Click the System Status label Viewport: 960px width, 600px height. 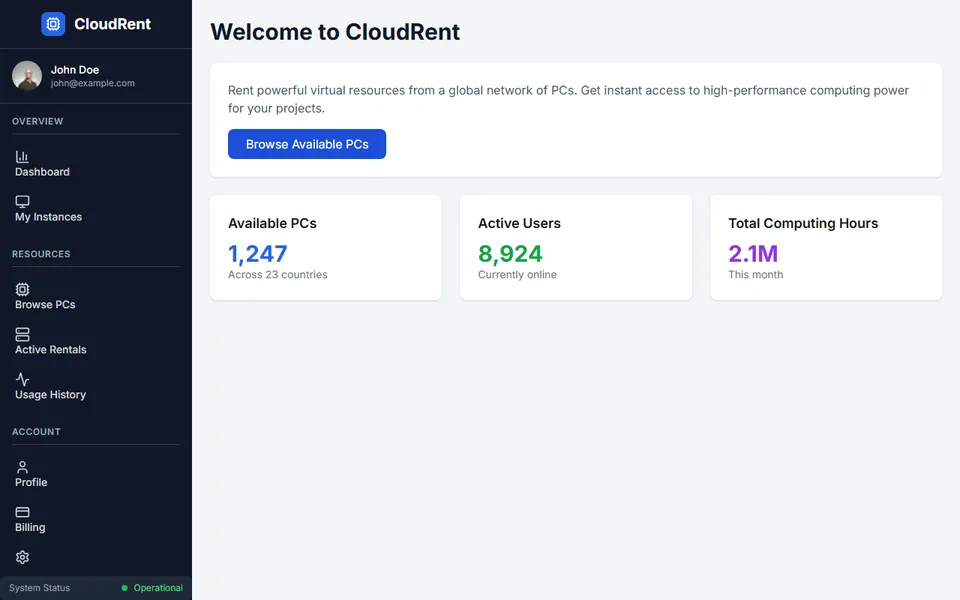[x=39, y=588]
